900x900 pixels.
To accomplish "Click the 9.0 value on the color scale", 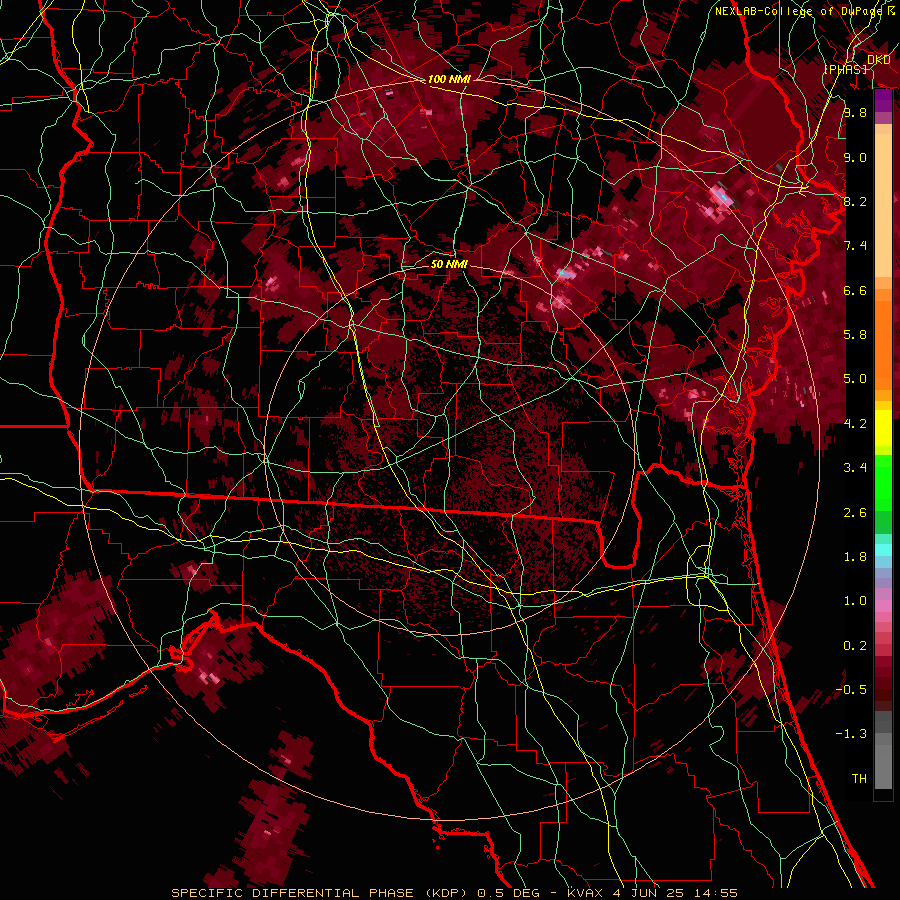I will click(x=855, y=157).
